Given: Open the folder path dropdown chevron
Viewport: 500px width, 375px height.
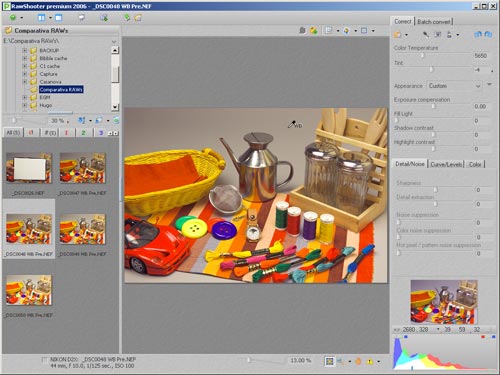Looking at the screenshot, I should [x=114, y=41].
